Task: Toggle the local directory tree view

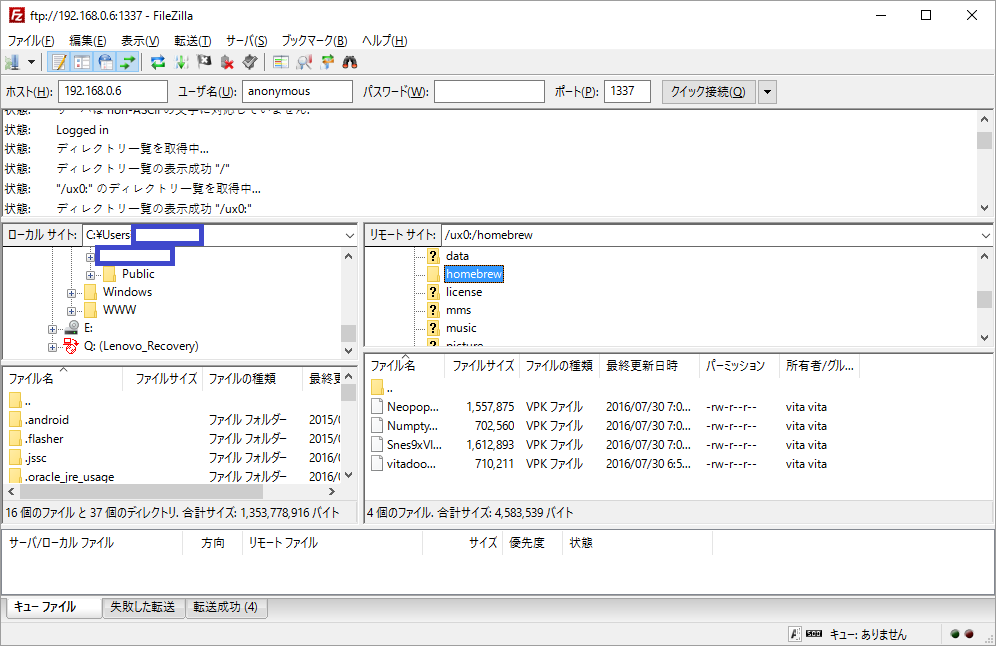Action: pyautogui.click(x=82, y=62)
